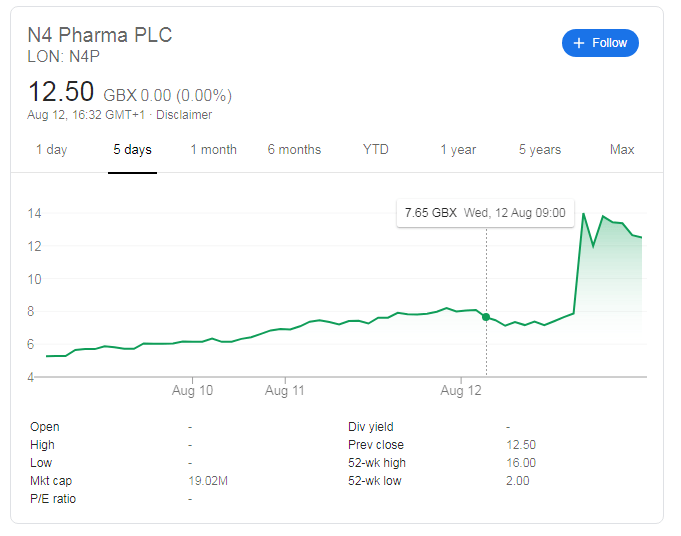The height and width of the screenshot is (536, 681).
Task: View the 1 year chart
Action: 458,150
